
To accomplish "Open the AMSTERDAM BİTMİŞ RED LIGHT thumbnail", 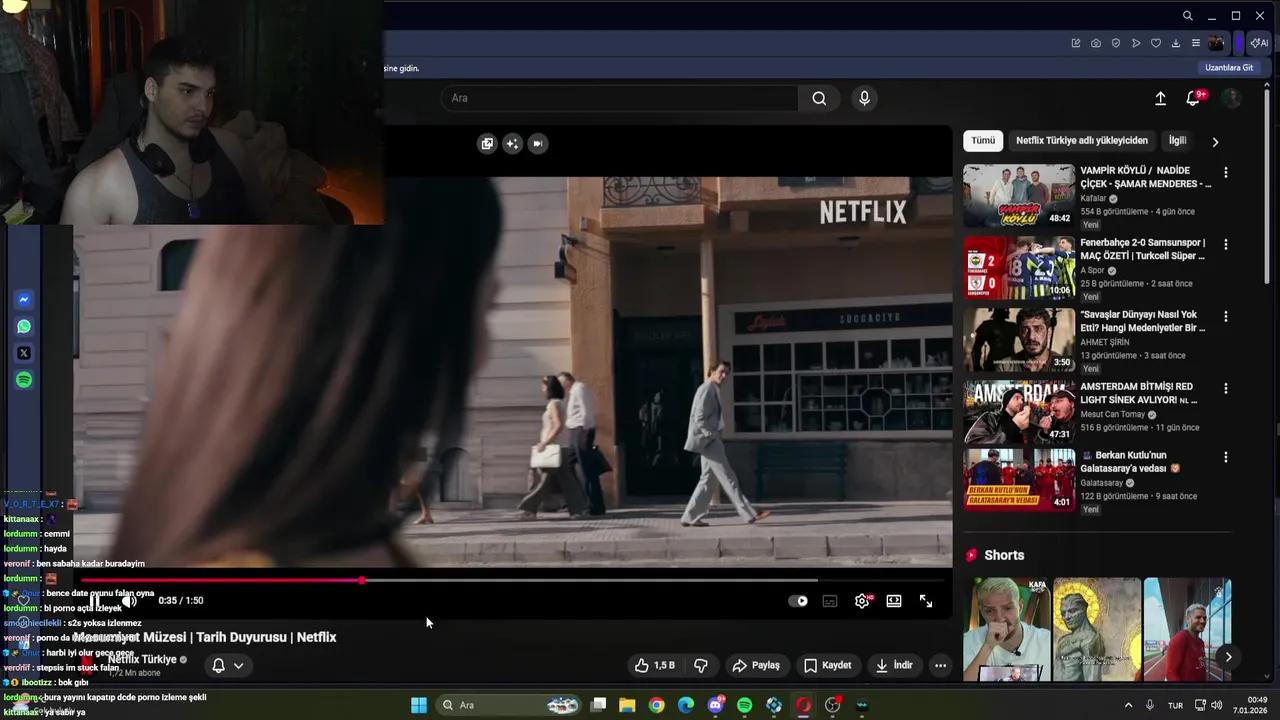I will pyautogui.click(x=1019, y=412).
